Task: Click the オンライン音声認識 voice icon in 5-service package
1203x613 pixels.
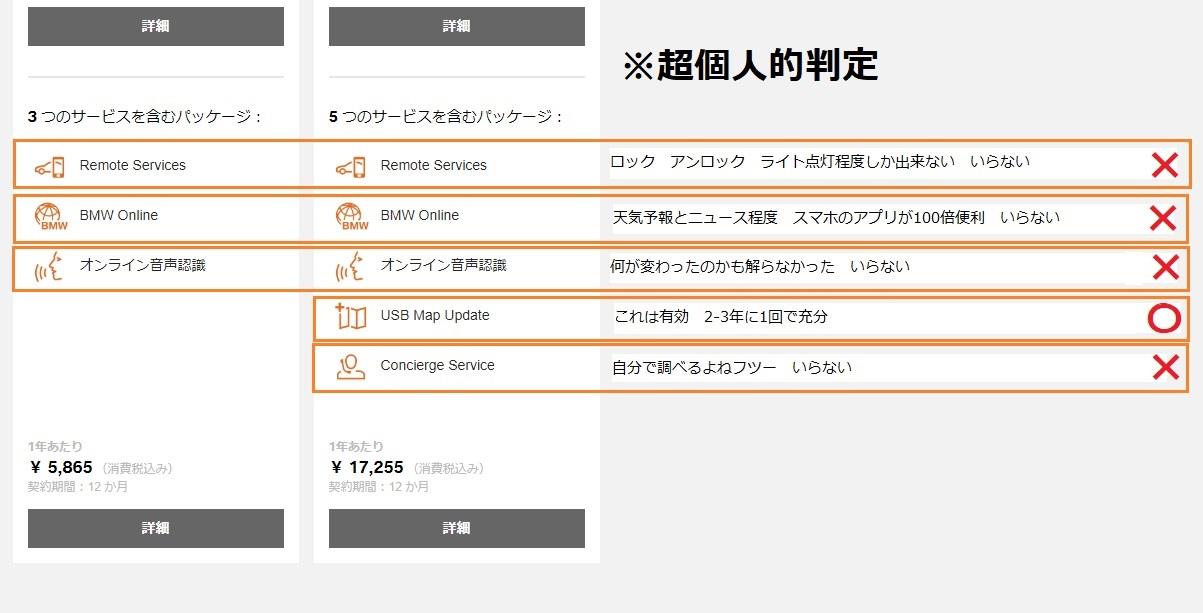Action: coord(350,267)
